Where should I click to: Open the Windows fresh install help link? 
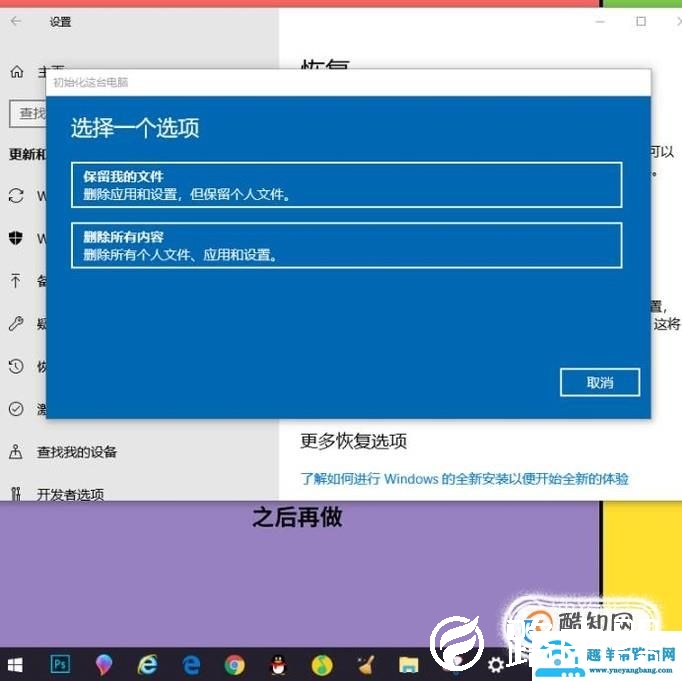pyautogui.click(x=465, y=479)
